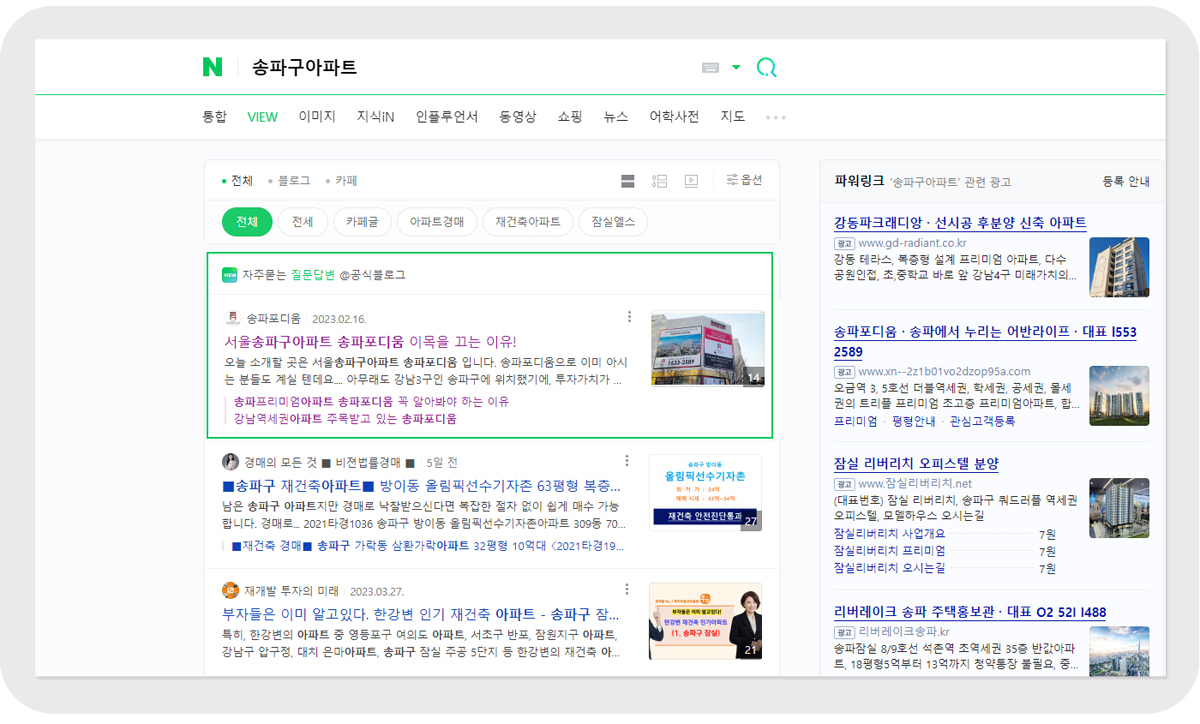1200x724 pixels.
Task: Select the 재건축아파트 keyword chip
Action: click(528, 222)
